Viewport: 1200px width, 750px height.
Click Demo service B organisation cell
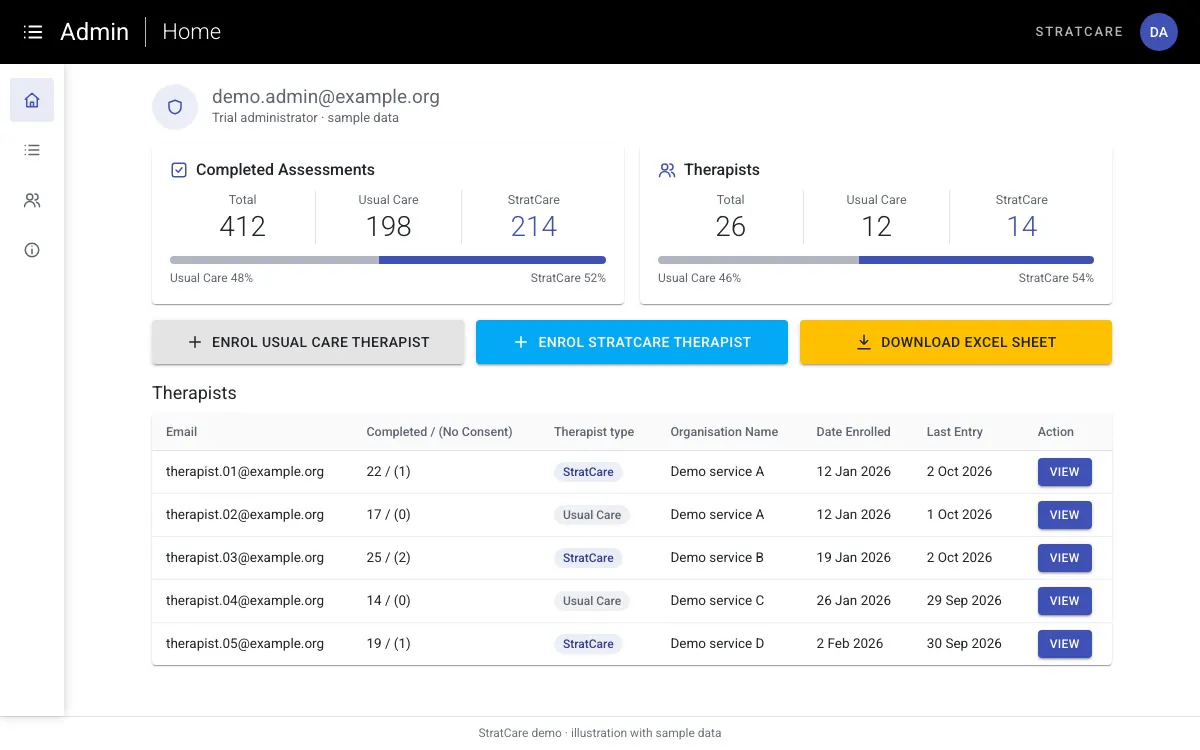point(717,558)
